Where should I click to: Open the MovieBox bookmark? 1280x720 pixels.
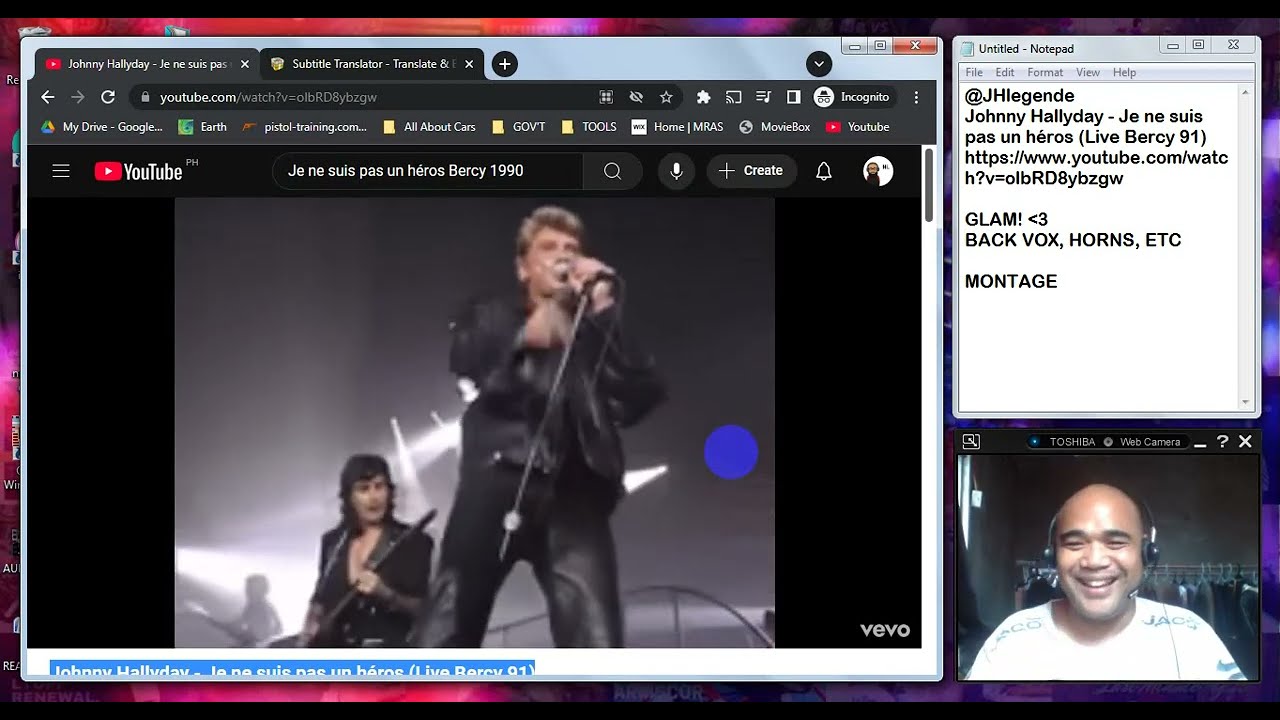click(774, 127)
